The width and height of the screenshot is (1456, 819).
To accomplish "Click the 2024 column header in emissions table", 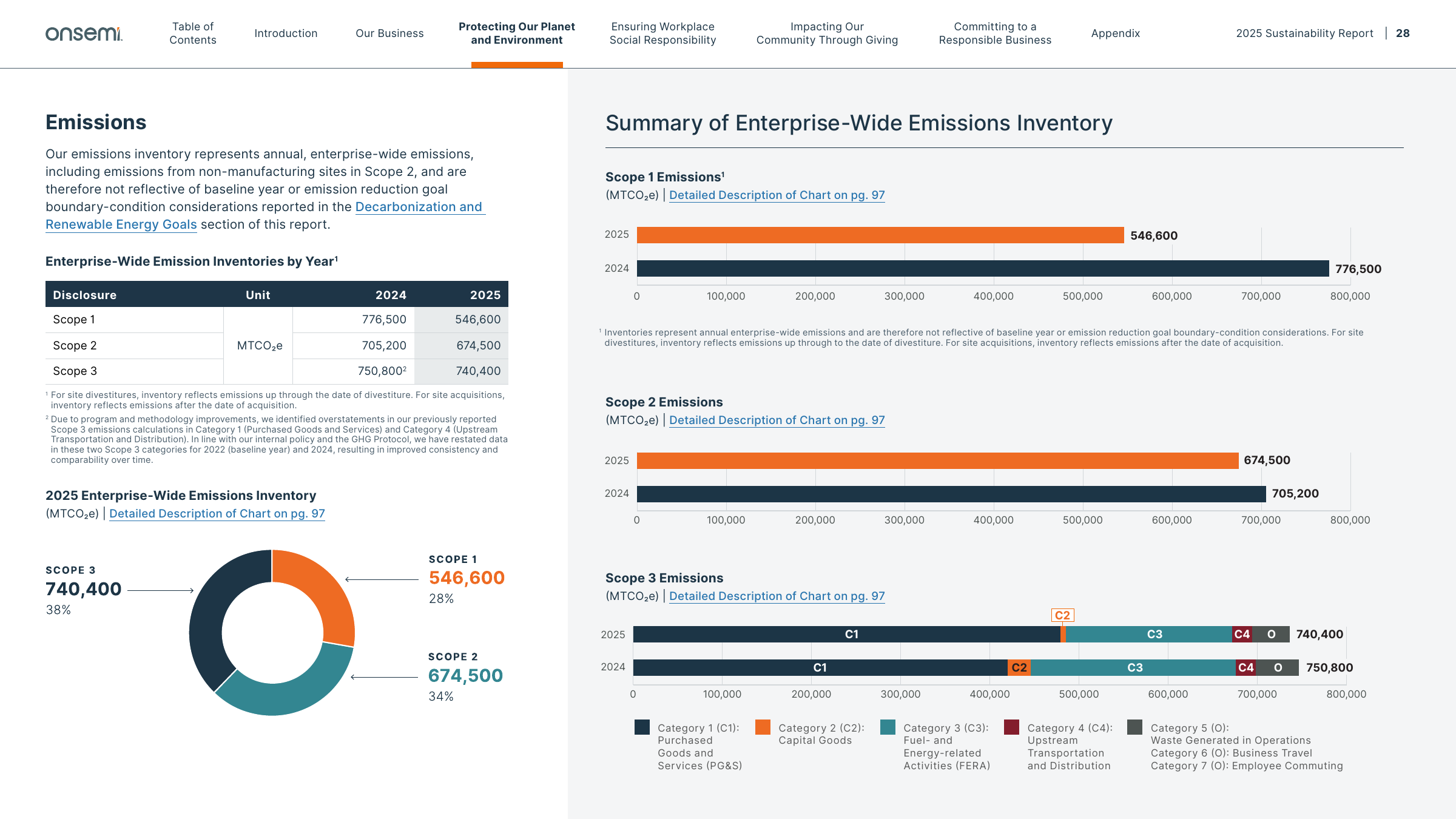I will click(391, 295).
